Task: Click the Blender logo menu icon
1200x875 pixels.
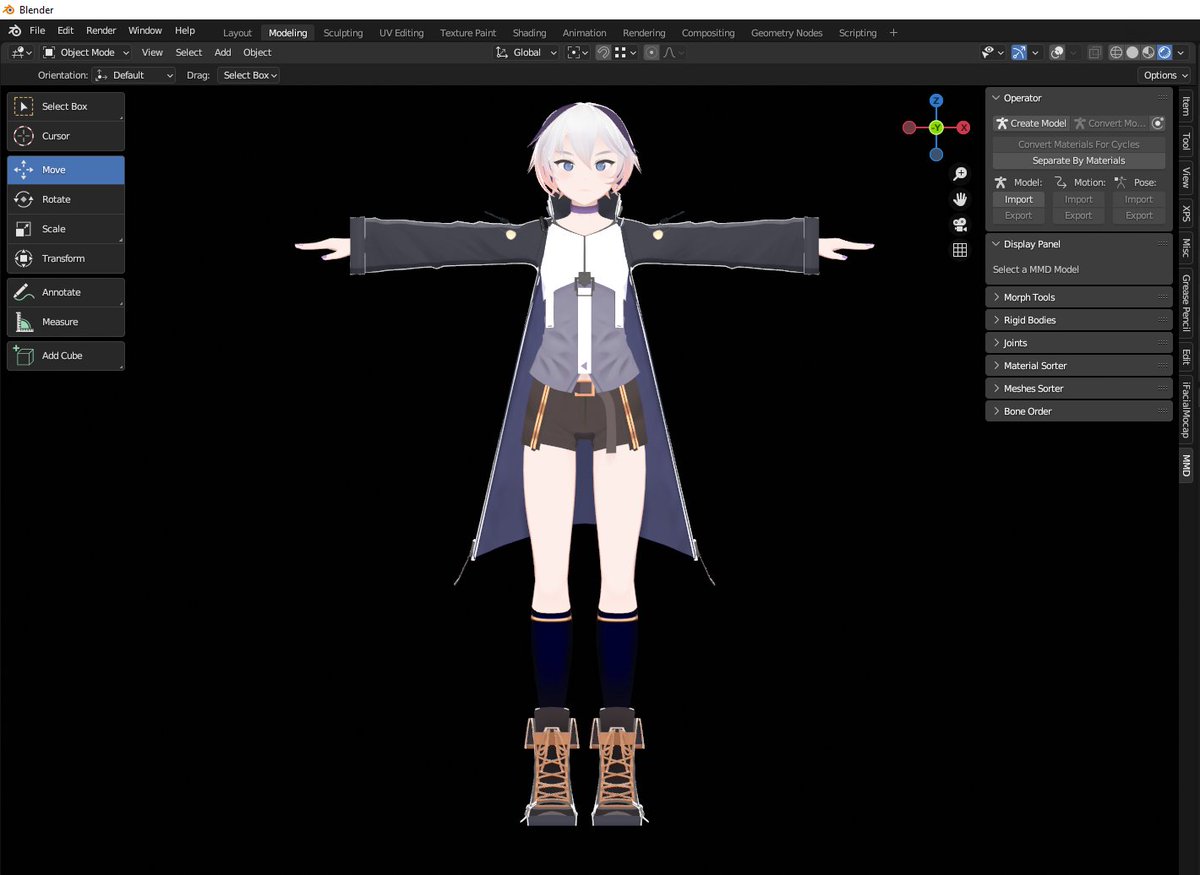Action: tap(14, 31)
